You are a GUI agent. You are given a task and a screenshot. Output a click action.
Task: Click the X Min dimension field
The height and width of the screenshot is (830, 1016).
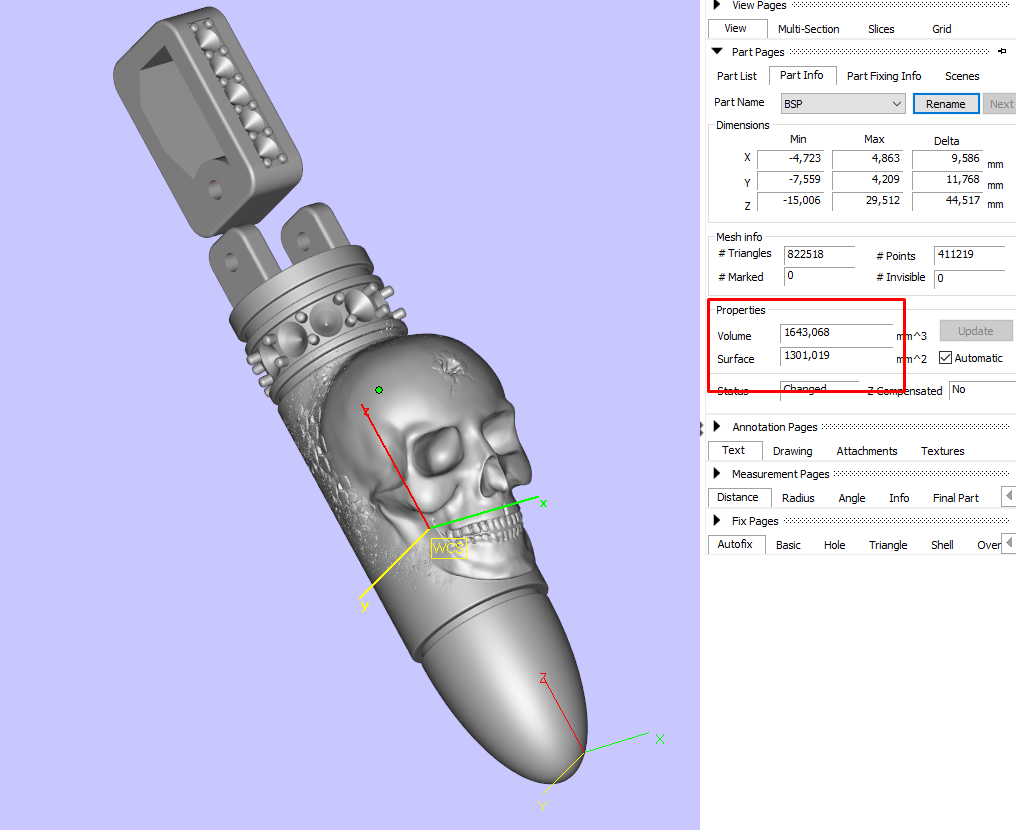pyautogui.click(x=791, y=158)
